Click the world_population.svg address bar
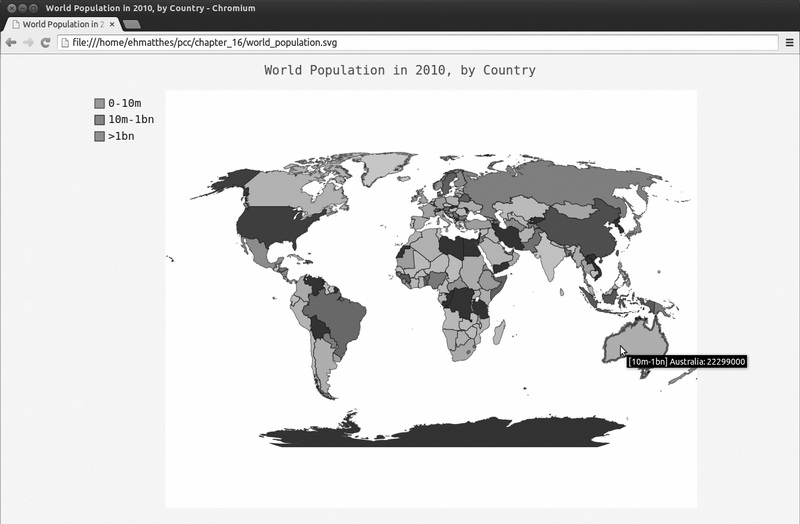Viewport: 800px width, 524px height. click(417, 43)
